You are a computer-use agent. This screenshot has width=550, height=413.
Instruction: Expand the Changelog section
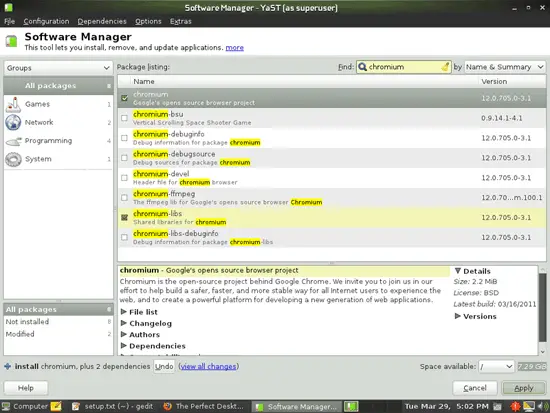(x=123, y=323)
